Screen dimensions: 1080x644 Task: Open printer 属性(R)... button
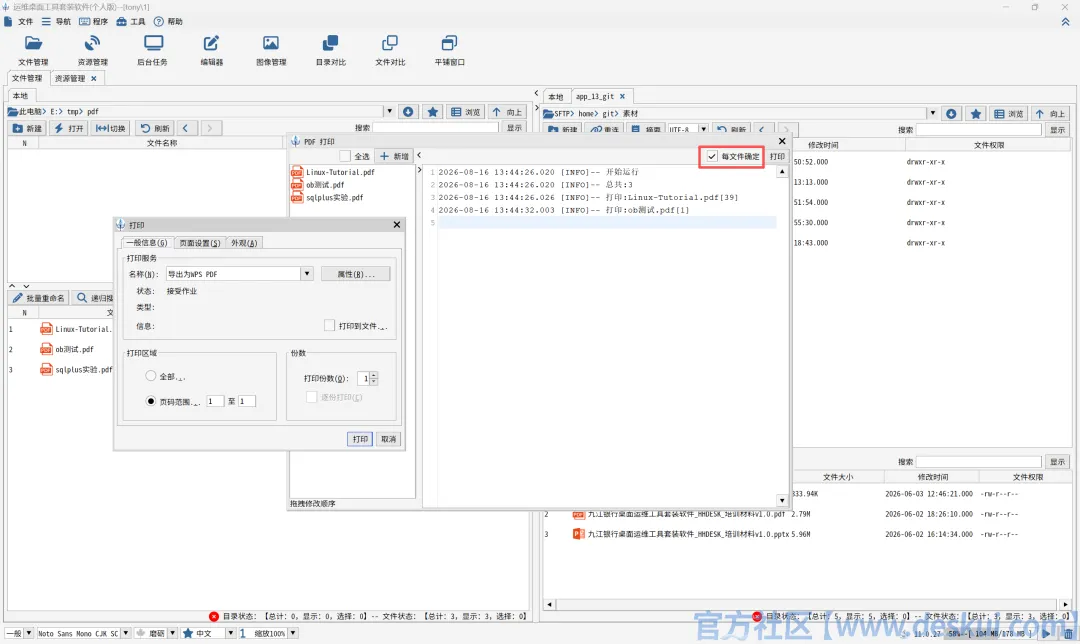(x=355, y=273)
